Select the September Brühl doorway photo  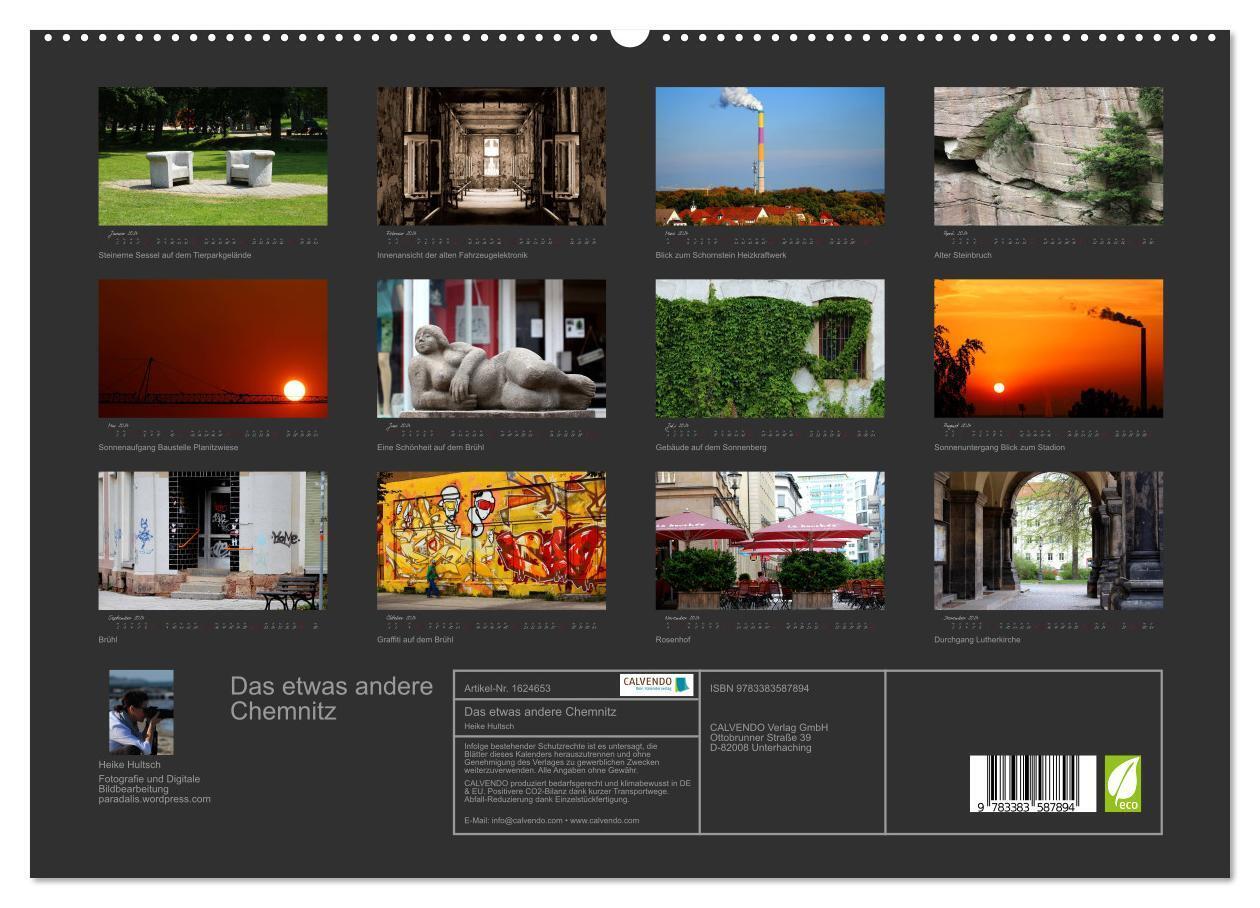213,541
